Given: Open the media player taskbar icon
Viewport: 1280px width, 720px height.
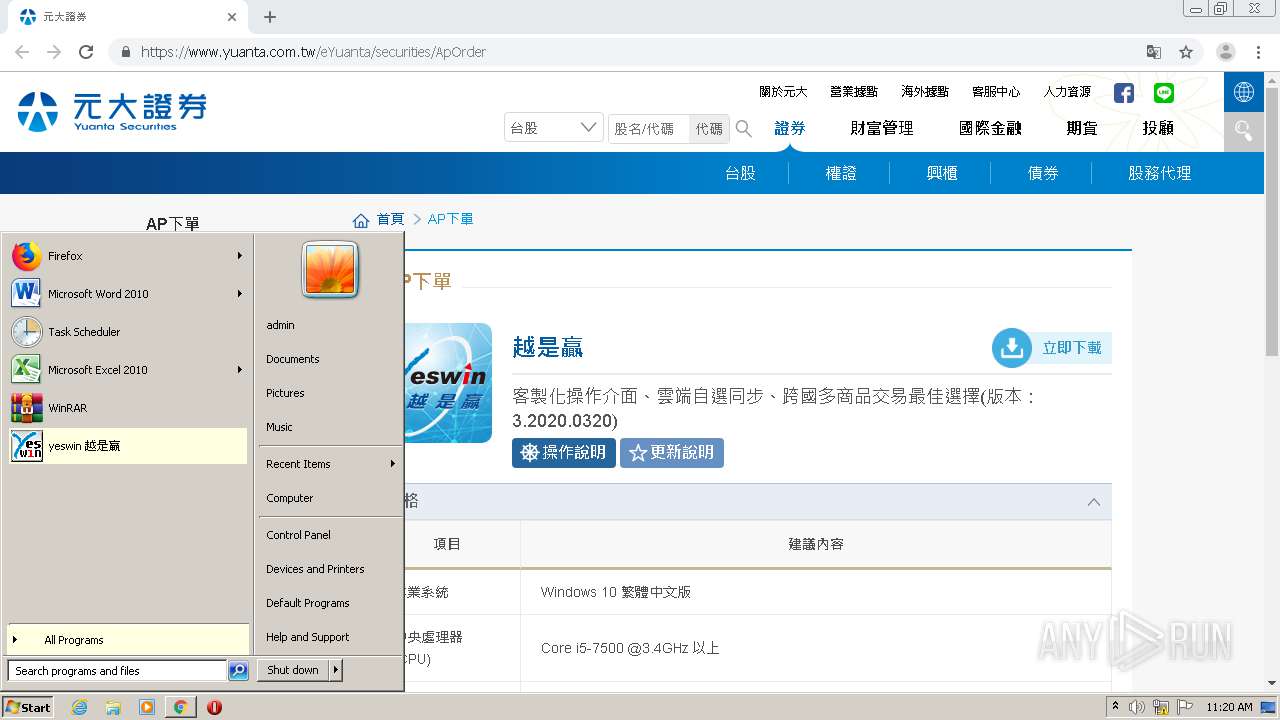Looking at the screenshot, I should (x=147, y=707).
